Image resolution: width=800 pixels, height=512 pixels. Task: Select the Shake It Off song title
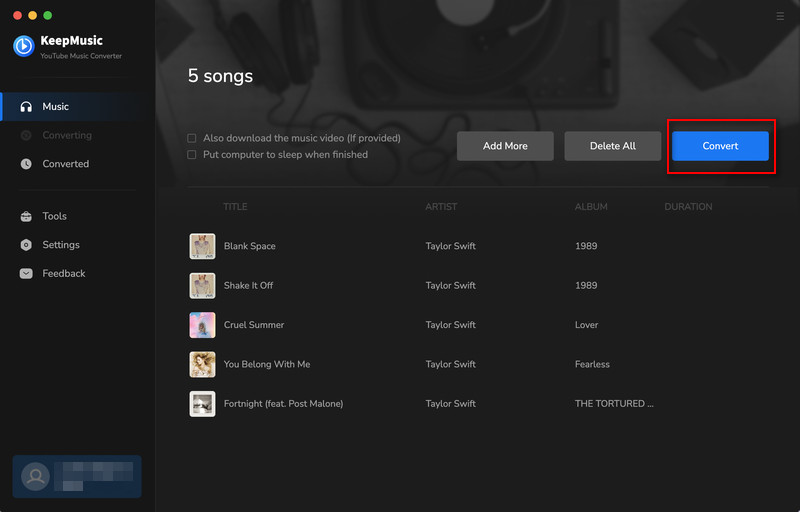[248, 286]
